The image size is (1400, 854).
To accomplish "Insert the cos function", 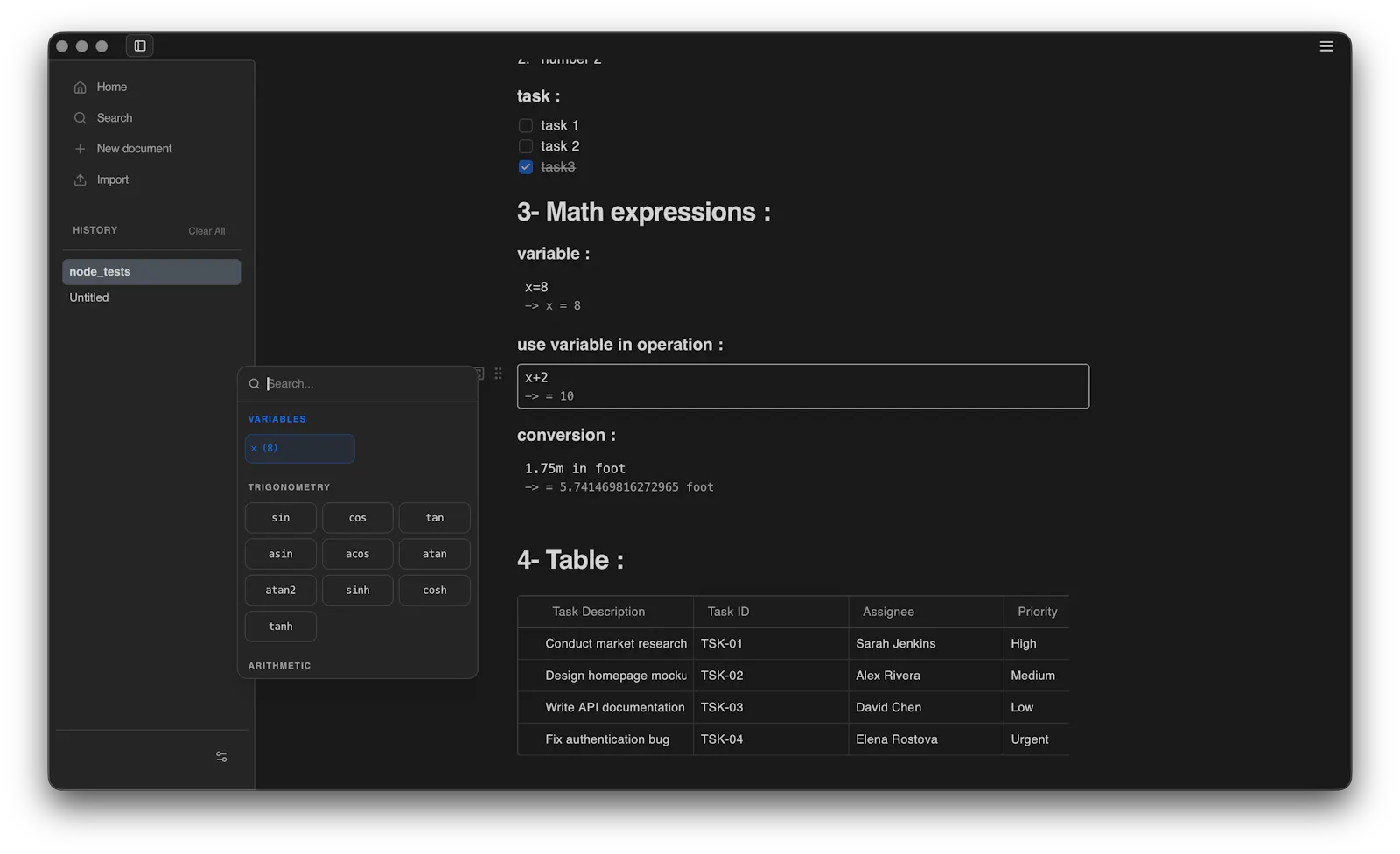I will [x=358, y=518].
